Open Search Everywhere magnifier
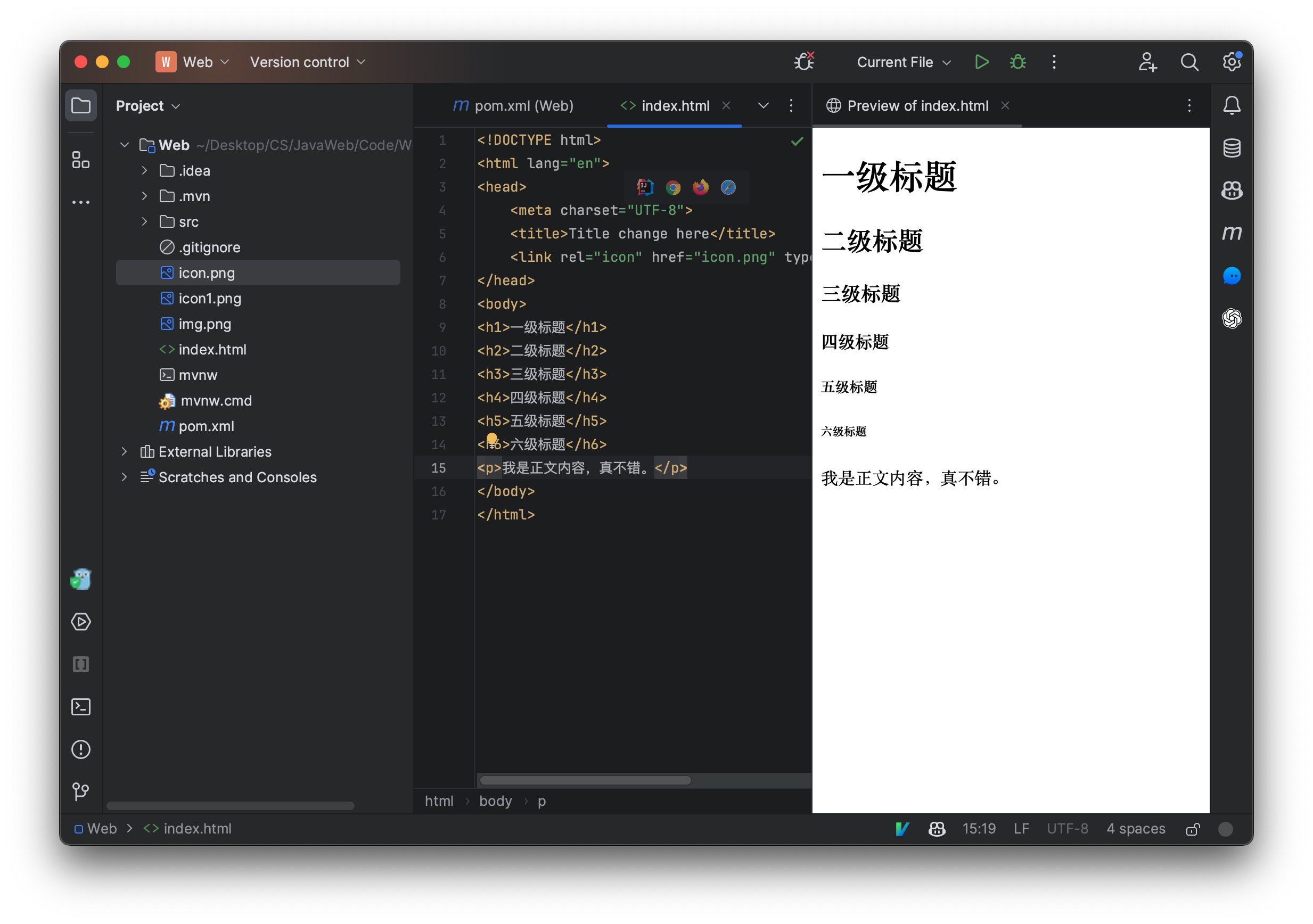 click(x=1189, y=62)
